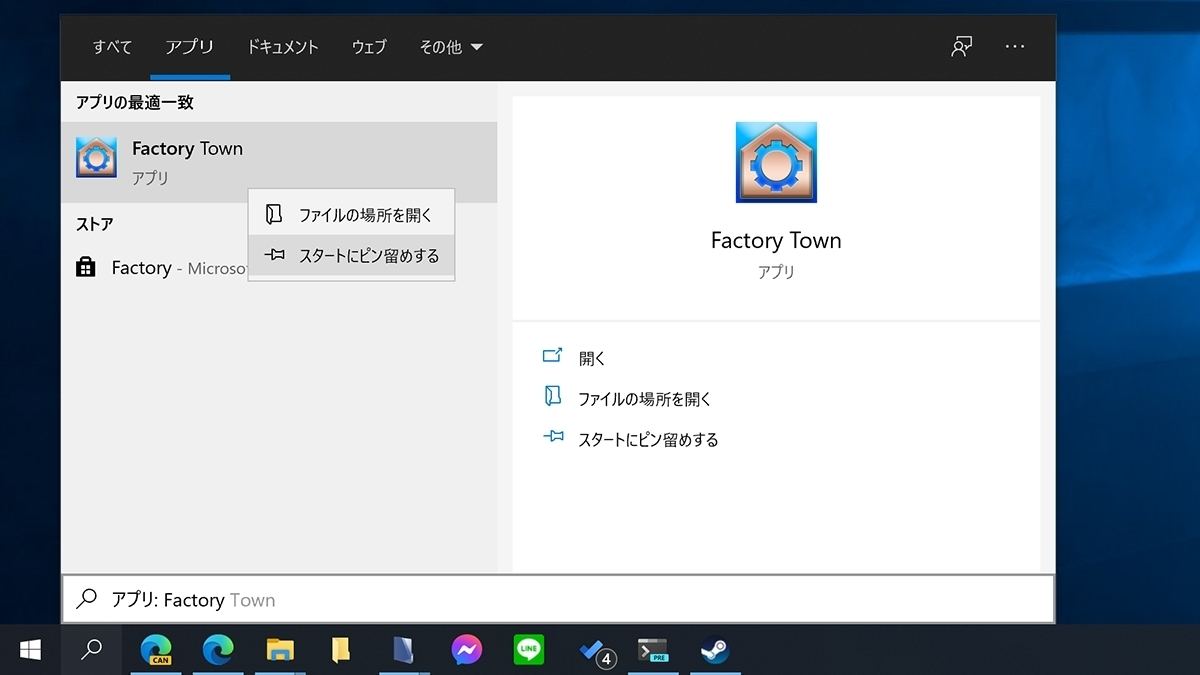Image resolution: width=1200 pixels, height=675 pixels.
Task: Choose ファイルの場所を開く in context menu
Action: [x=351, y=215]
